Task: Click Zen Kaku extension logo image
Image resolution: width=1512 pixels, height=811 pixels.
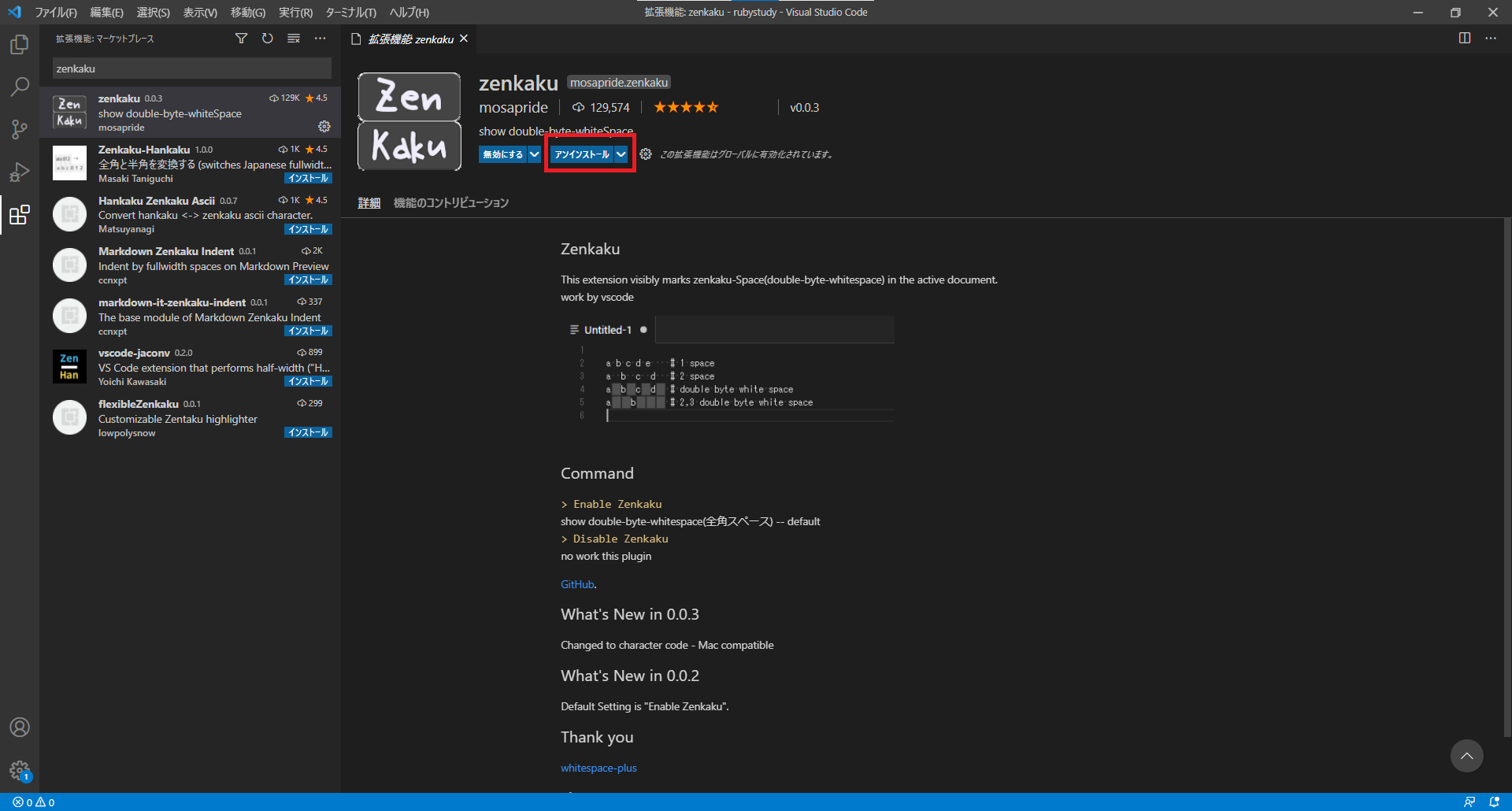Action: coord(409,121)
